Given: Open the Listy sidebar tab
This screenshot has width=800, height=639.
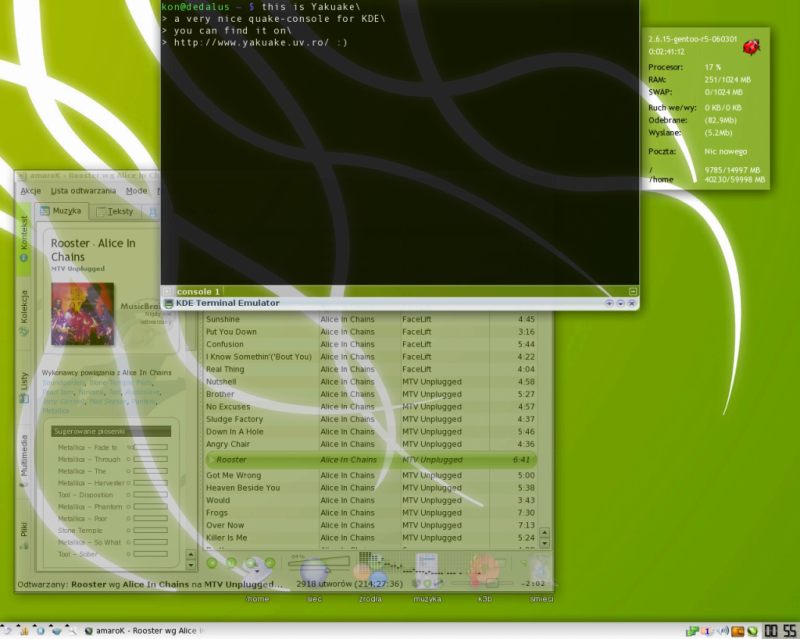Looking at the screenshot, I should pos(23,388).
